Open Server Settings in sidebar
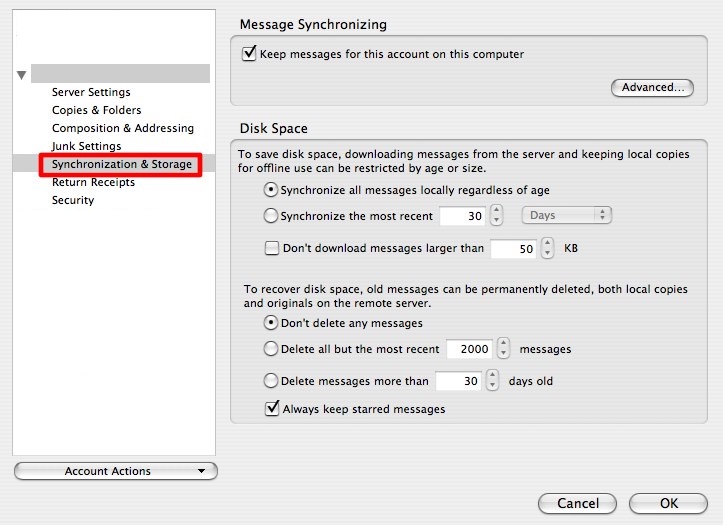723x525 pixels. [x=91, y=92]
